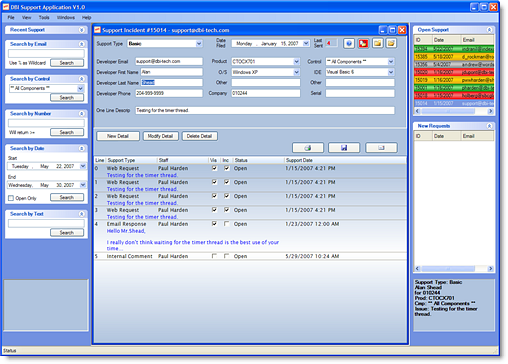Click the closed yellow folder icon button
Image resolution: width=508 pixels, height=364 pixels.
click(x=377, y=44)
